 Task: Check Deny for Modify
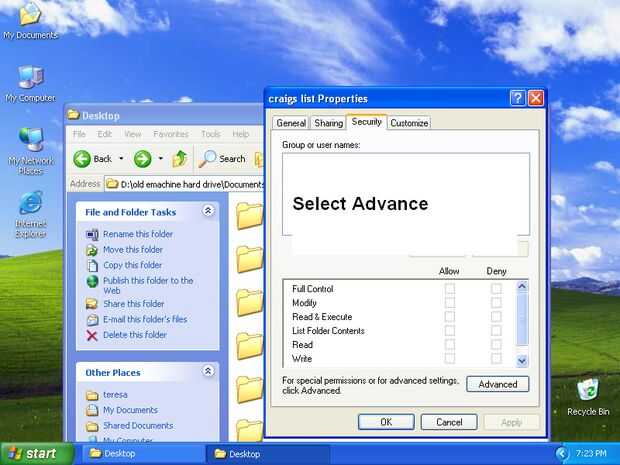pyautogui.click(x=496, y=303)
